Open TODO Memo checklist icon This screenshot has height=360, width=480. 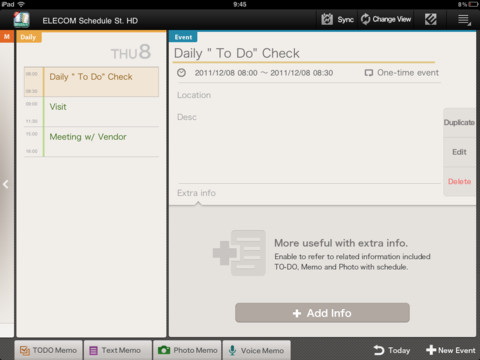25,350
